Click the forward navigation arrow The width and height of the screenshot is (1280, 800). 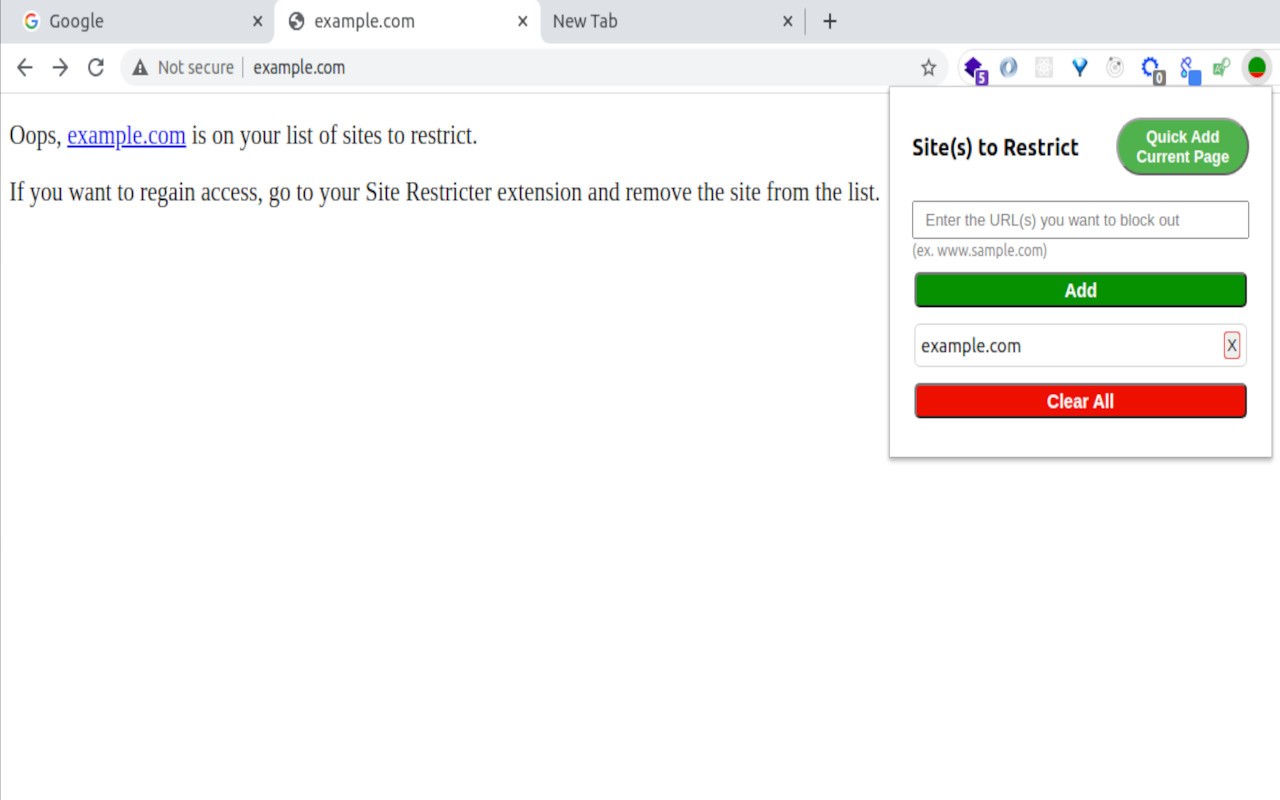pyautogui.click(x=59, y=67)
